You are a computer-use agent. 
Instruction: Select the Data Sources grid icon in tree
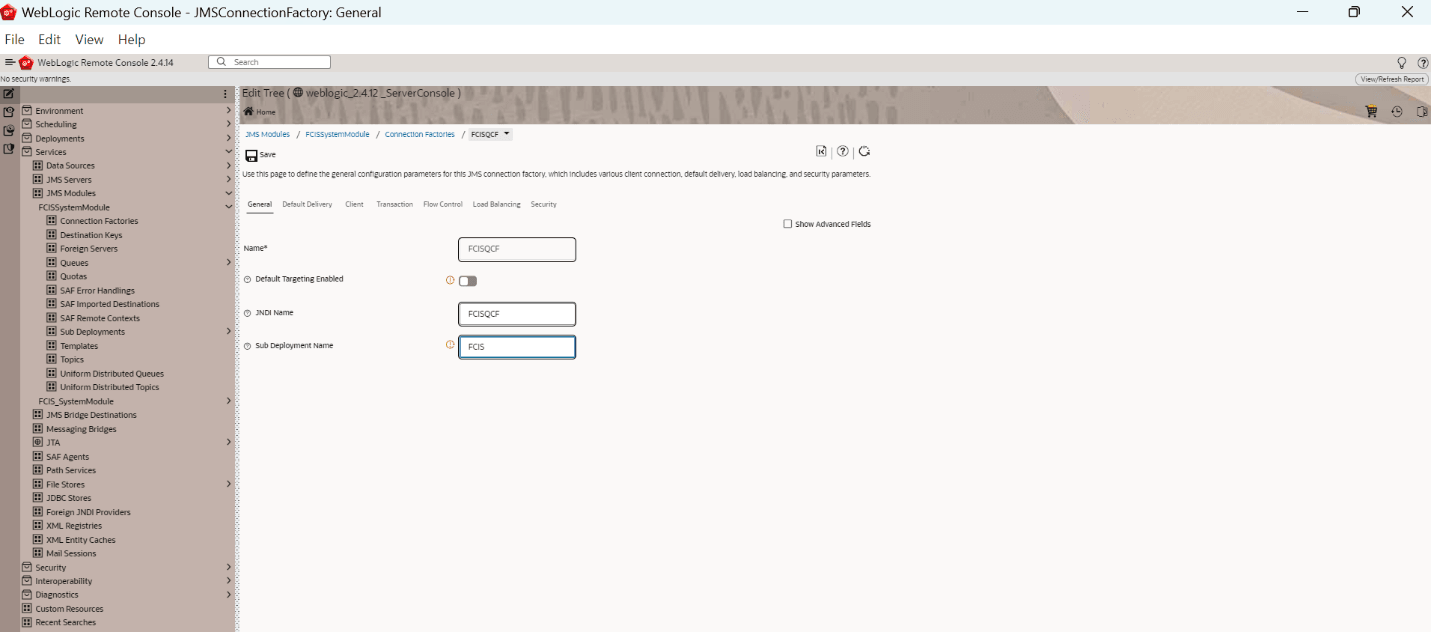[38, 166]
